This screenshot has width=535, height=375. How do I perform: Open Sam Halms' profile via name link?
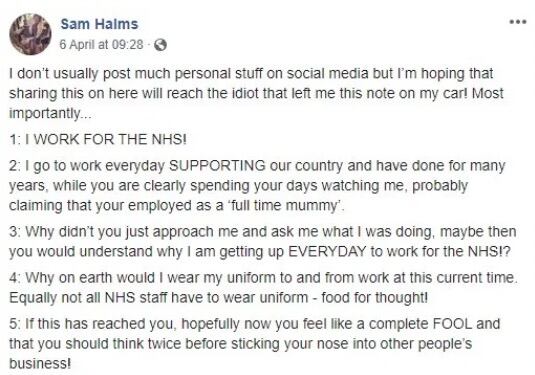[99, 24]
